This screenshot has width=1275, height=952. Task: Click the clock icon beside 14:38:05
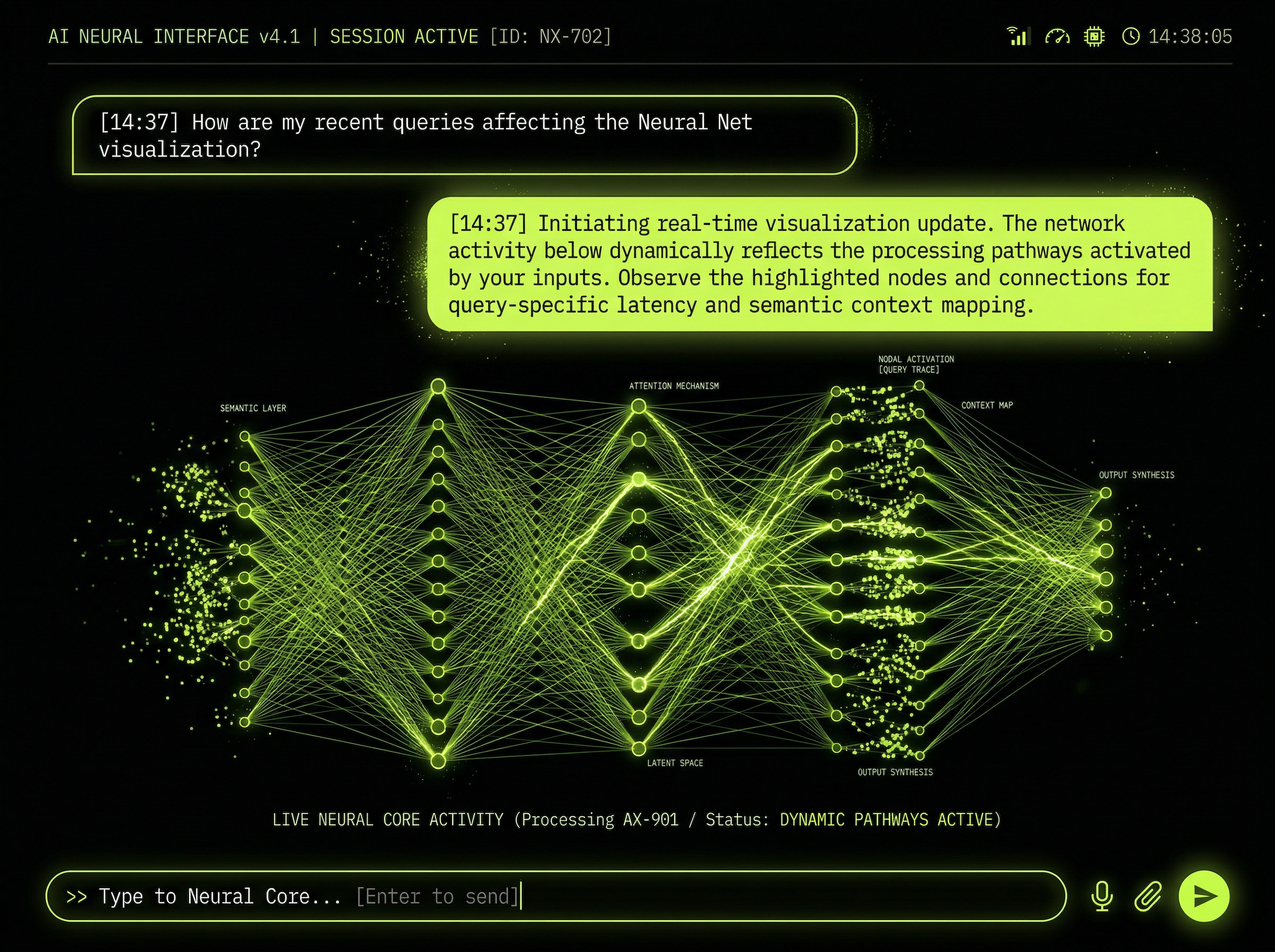(1131, 36)
